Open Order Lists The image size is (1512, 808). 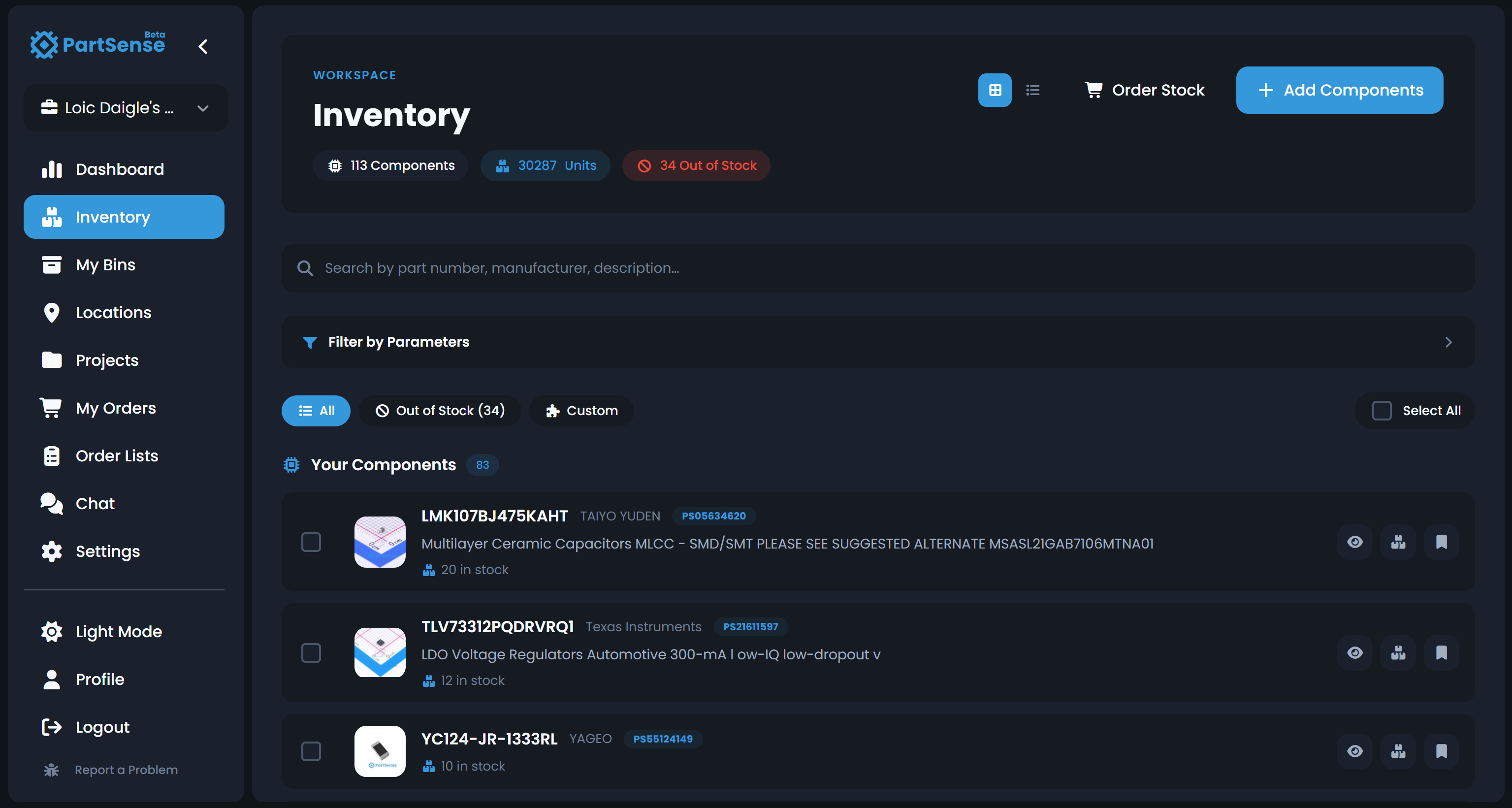(124, 455)
